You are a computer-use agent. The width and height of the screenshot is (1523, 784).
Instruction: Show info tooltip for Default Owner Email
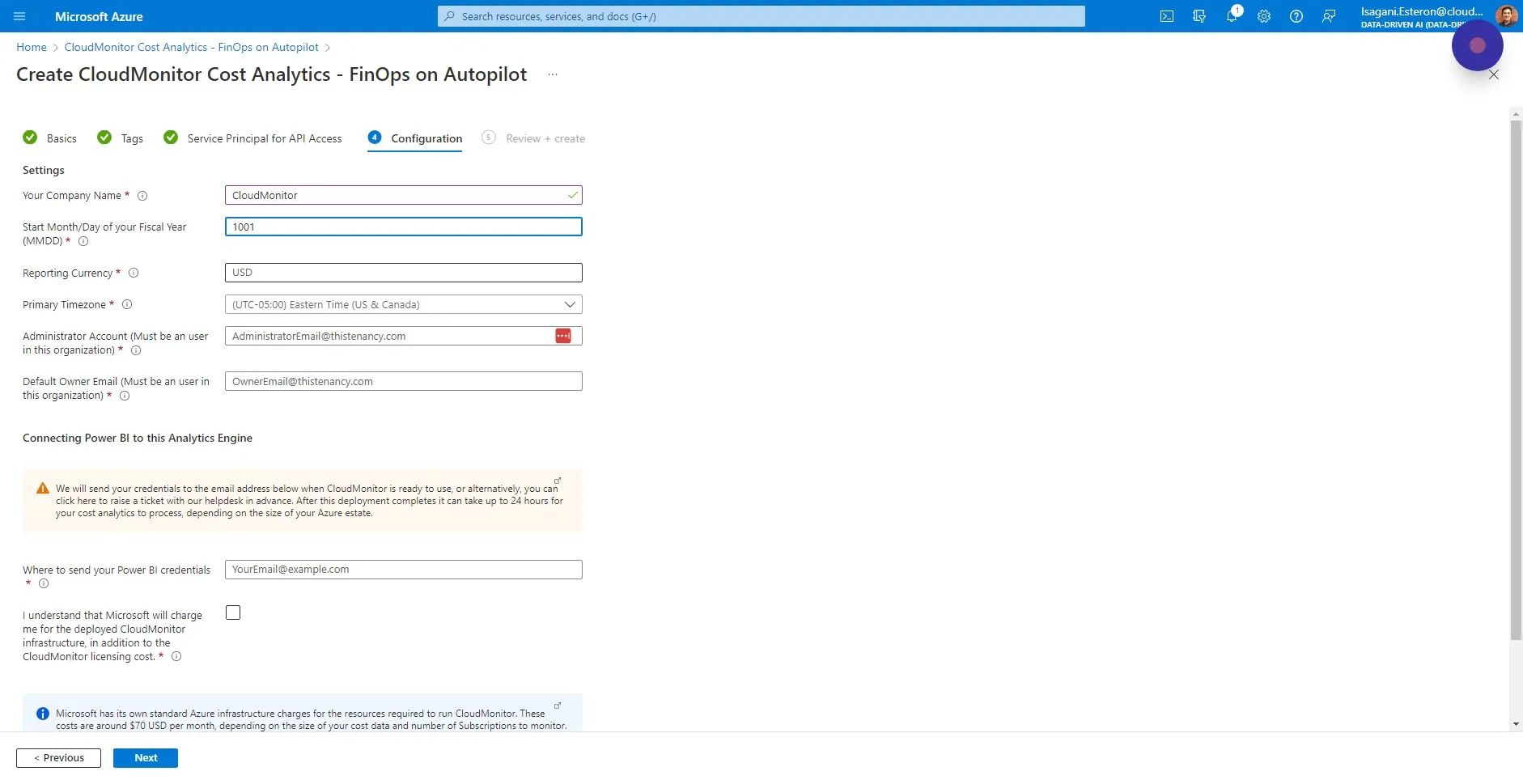coord(125,396)
